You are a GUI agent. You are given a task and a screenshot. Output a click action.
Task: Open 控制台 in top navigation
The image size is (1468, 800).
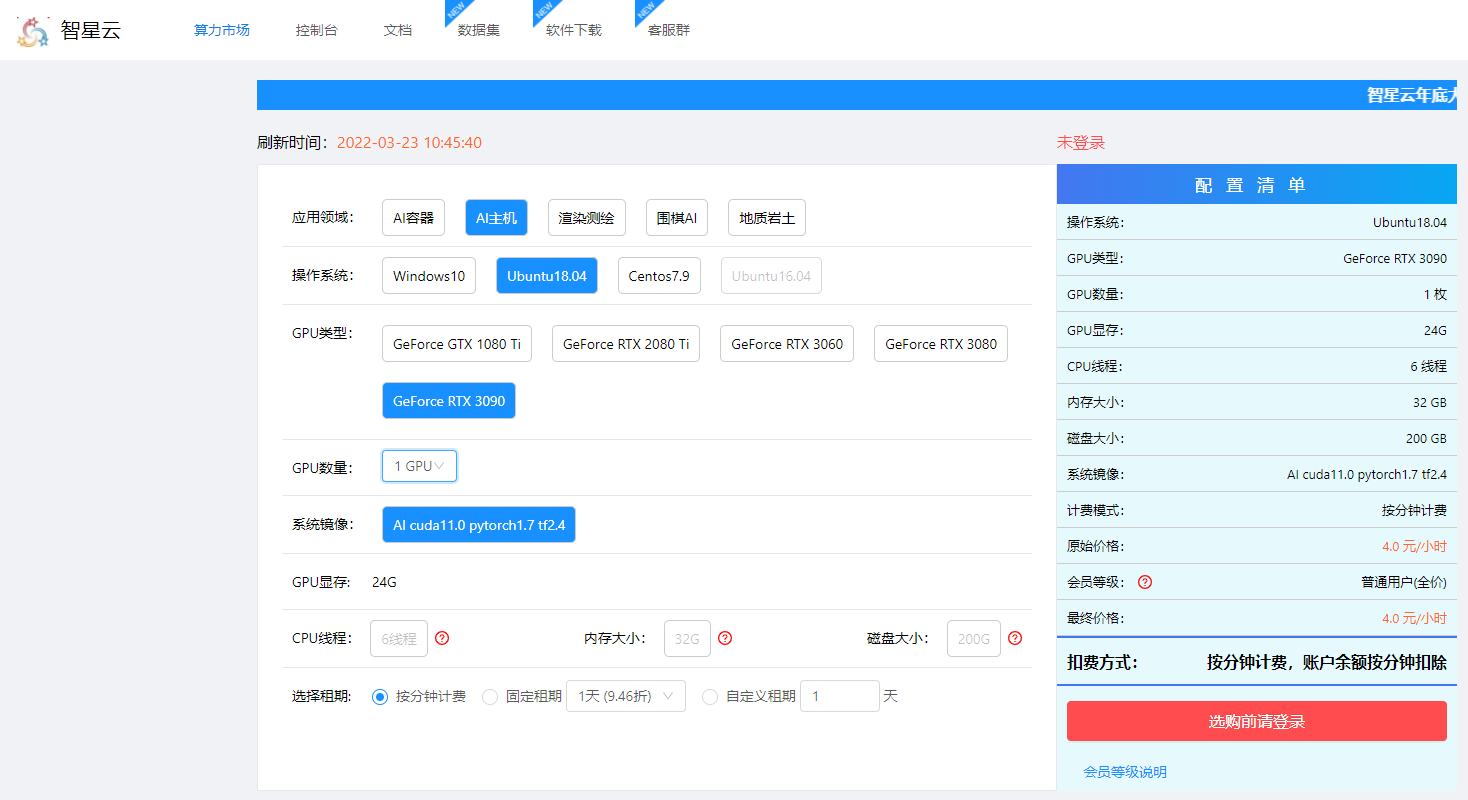coord(317,30)
